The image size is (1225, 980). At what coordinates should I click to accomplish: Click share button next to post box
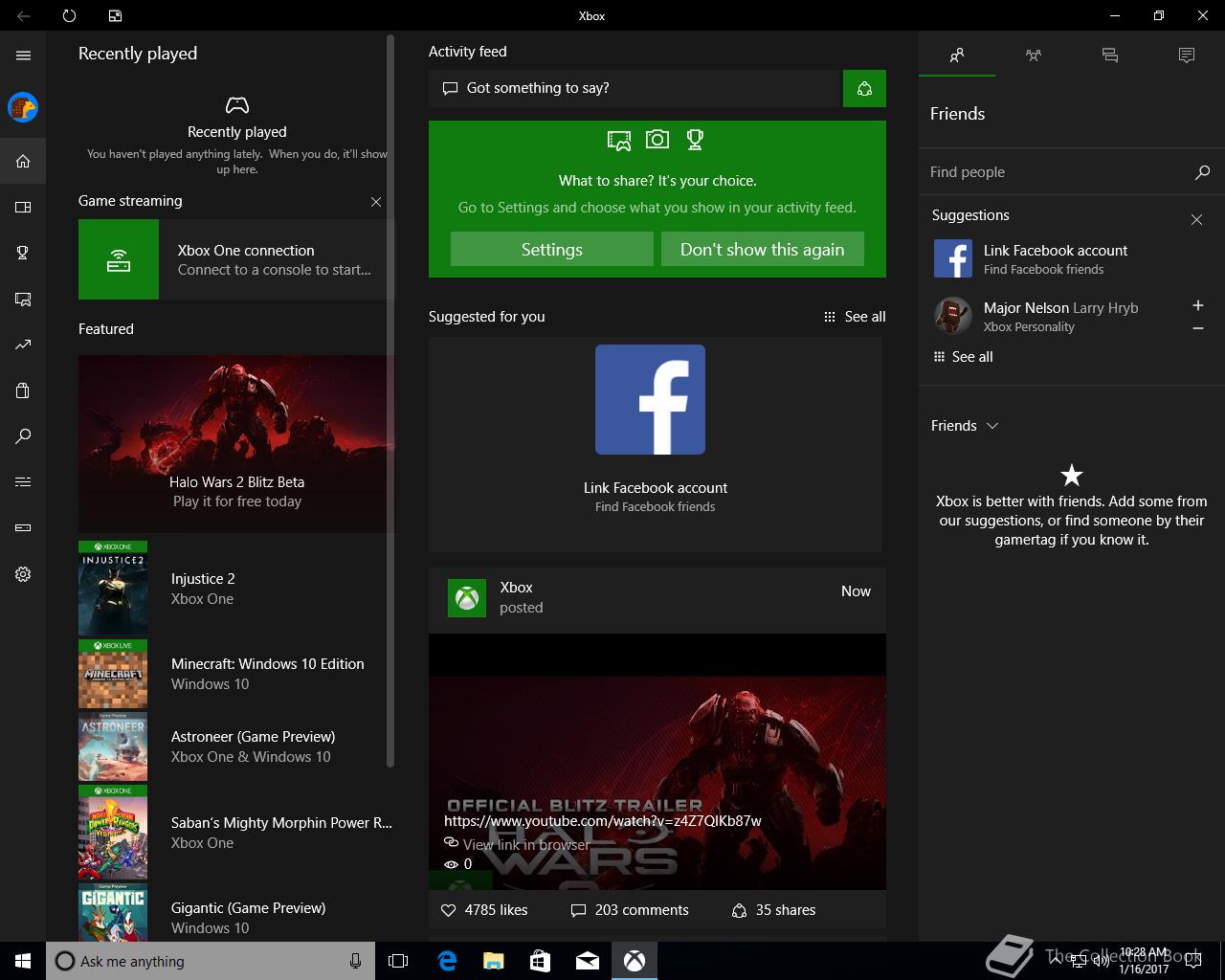864,88
